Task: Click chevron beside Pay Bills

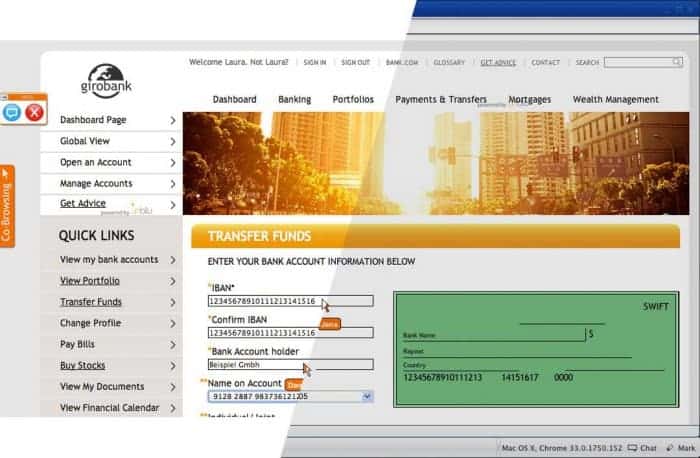Action: tap(173, 345)
